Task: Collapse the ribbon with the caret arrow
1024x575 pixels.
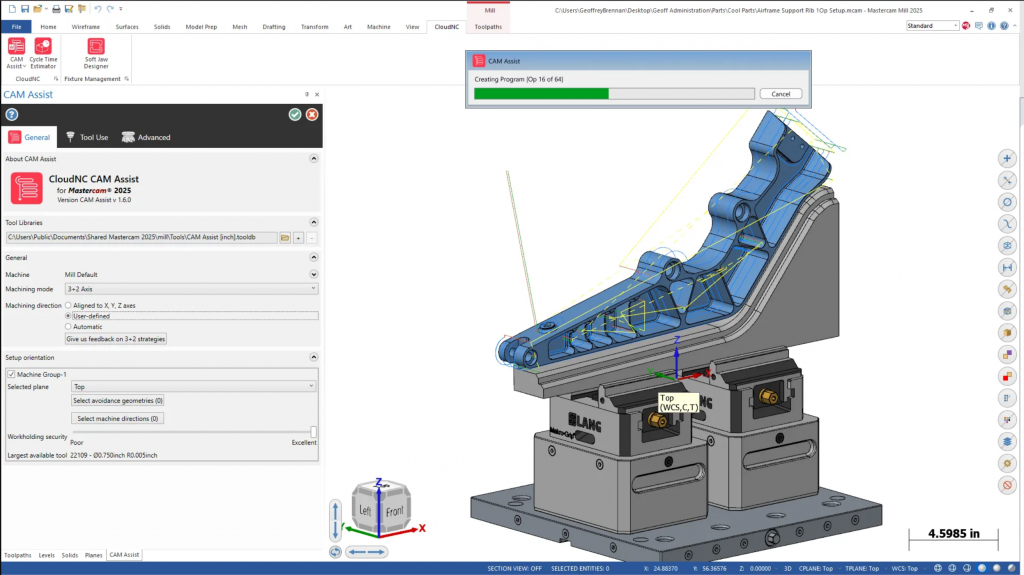Action: (x=1014, y=26)
